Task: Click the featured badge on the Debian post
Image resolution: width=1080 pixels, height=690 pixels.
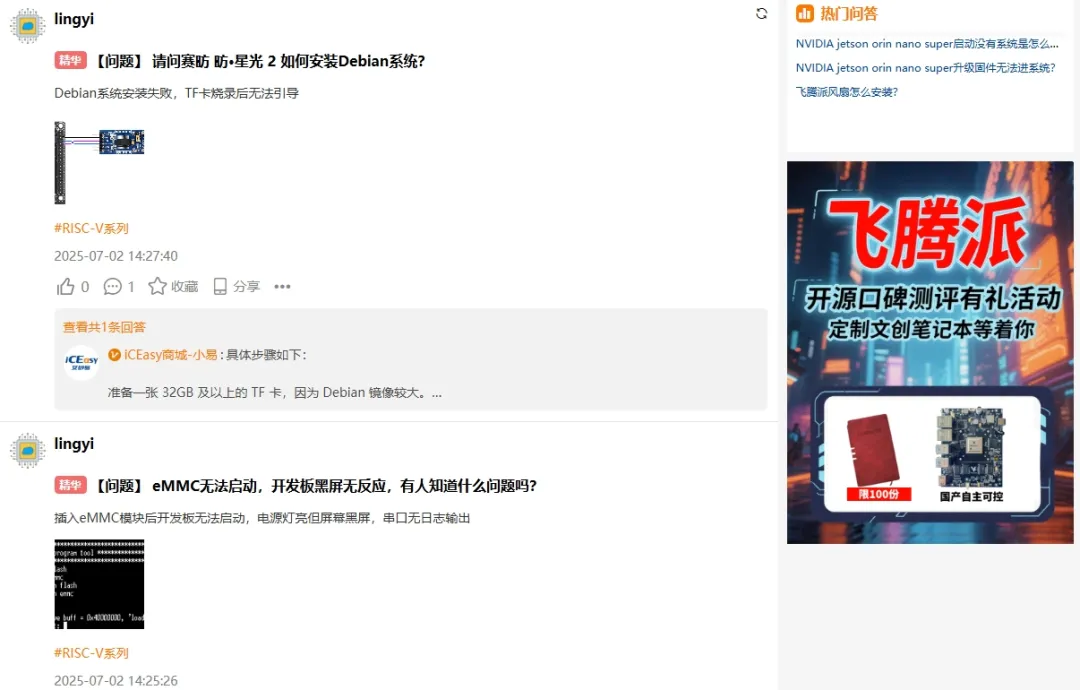Action: [x=70, y=61]
